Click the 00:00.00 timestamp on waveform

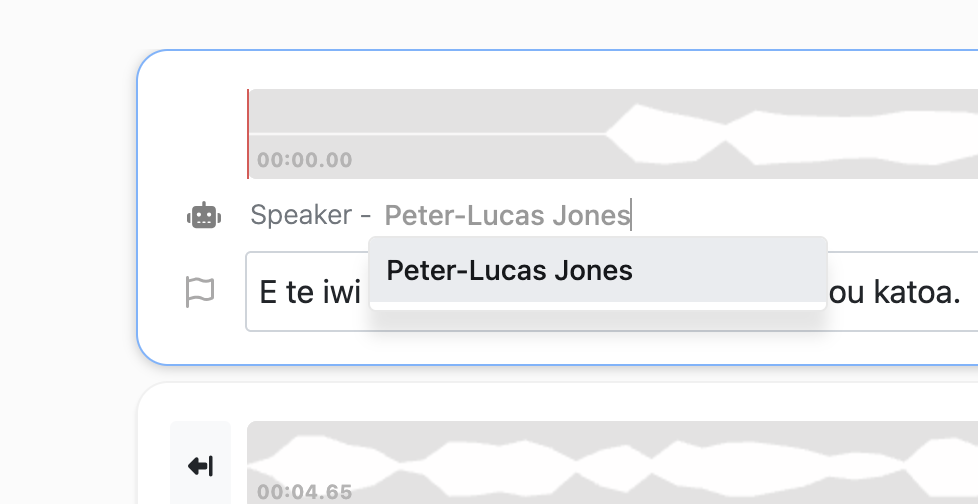click(x=304, y=160)
